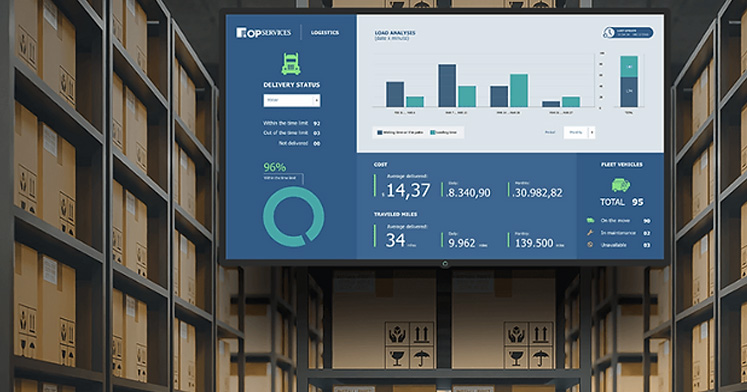Open the Period dropdown under the chart
Viewport: 747px width, 392px height.
pos(579,132)
